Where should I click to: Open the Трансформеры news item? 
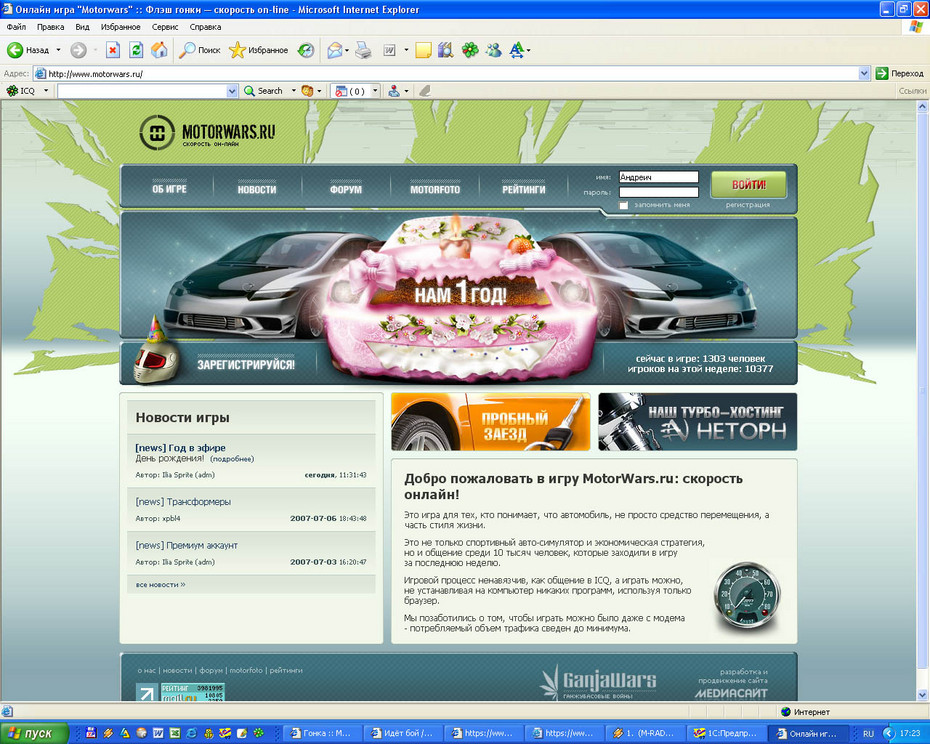coord(183,502)
